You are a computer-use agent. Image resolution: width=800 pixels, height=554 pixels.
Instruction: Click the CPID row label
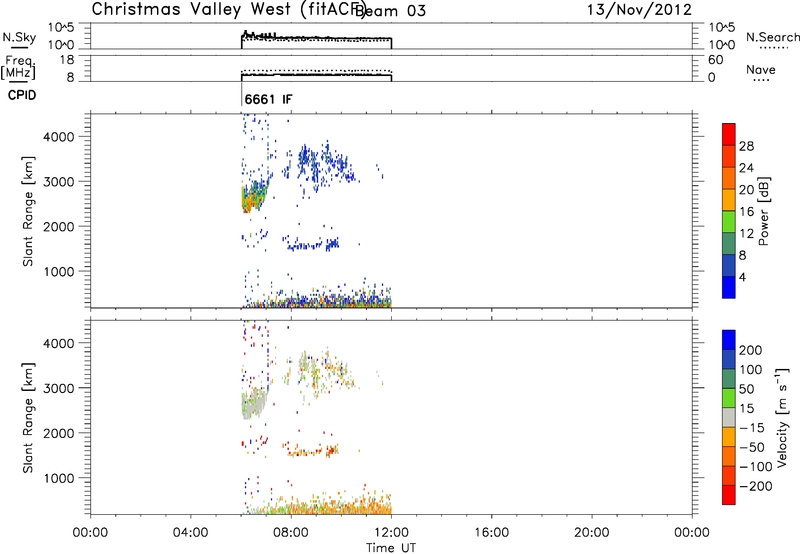pos(22,95)
